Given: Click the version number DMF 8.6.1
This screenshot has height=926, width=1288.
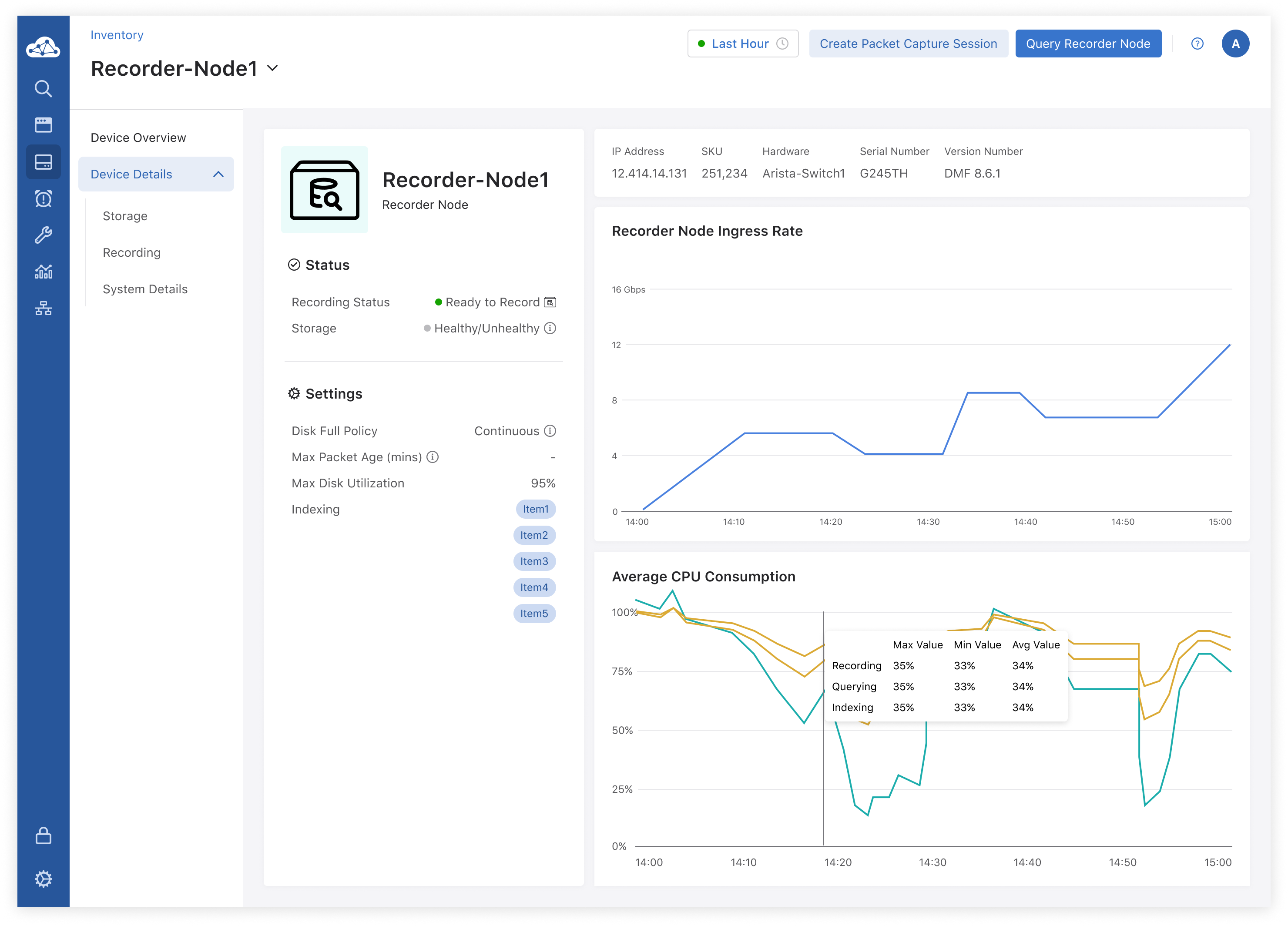Looking at the screenshot, I should (972, 173).
